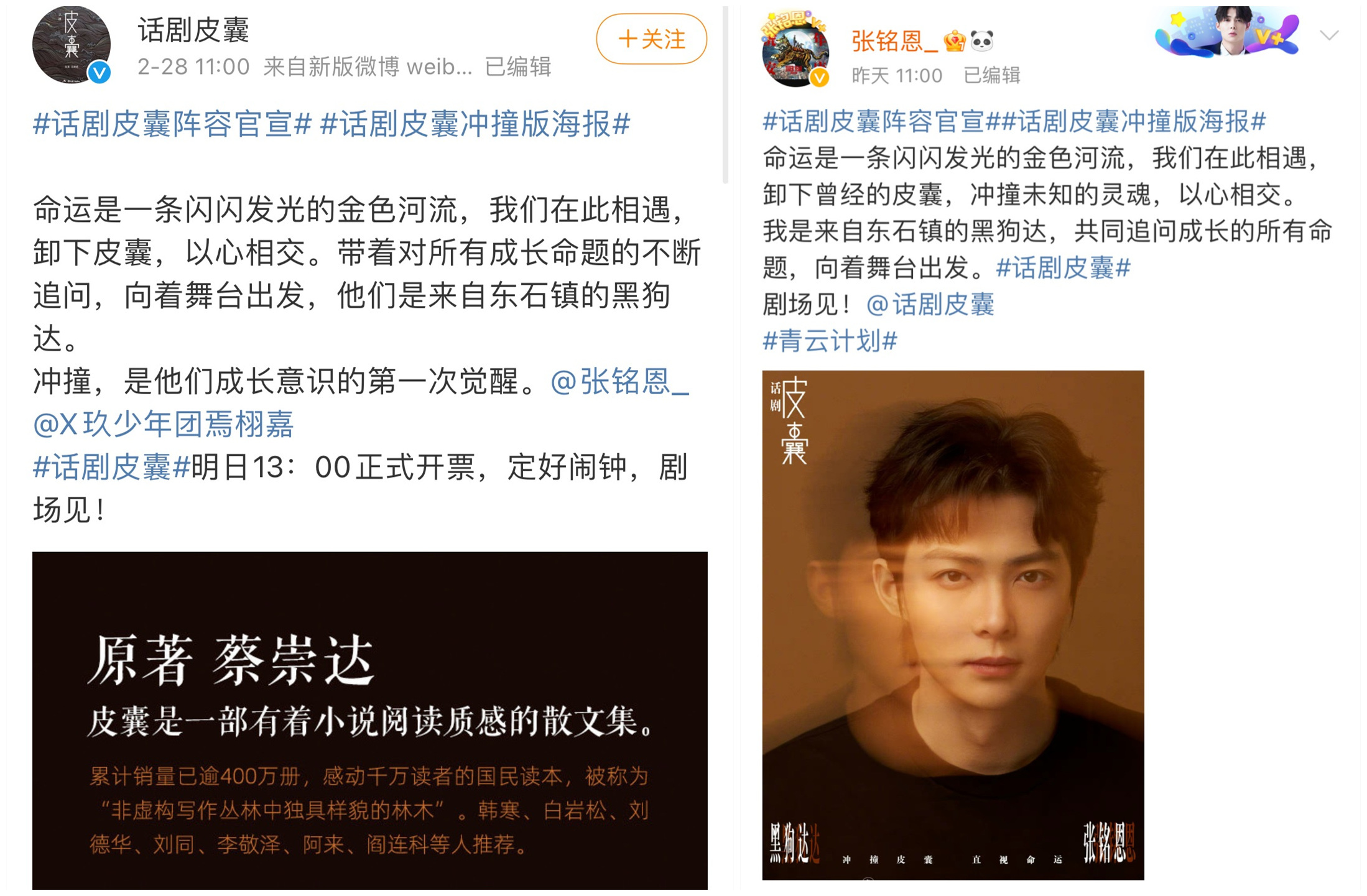
Task: Open hashtag #话剧皮囊冲撞版海报# in left post
Action: coord(475,124)
